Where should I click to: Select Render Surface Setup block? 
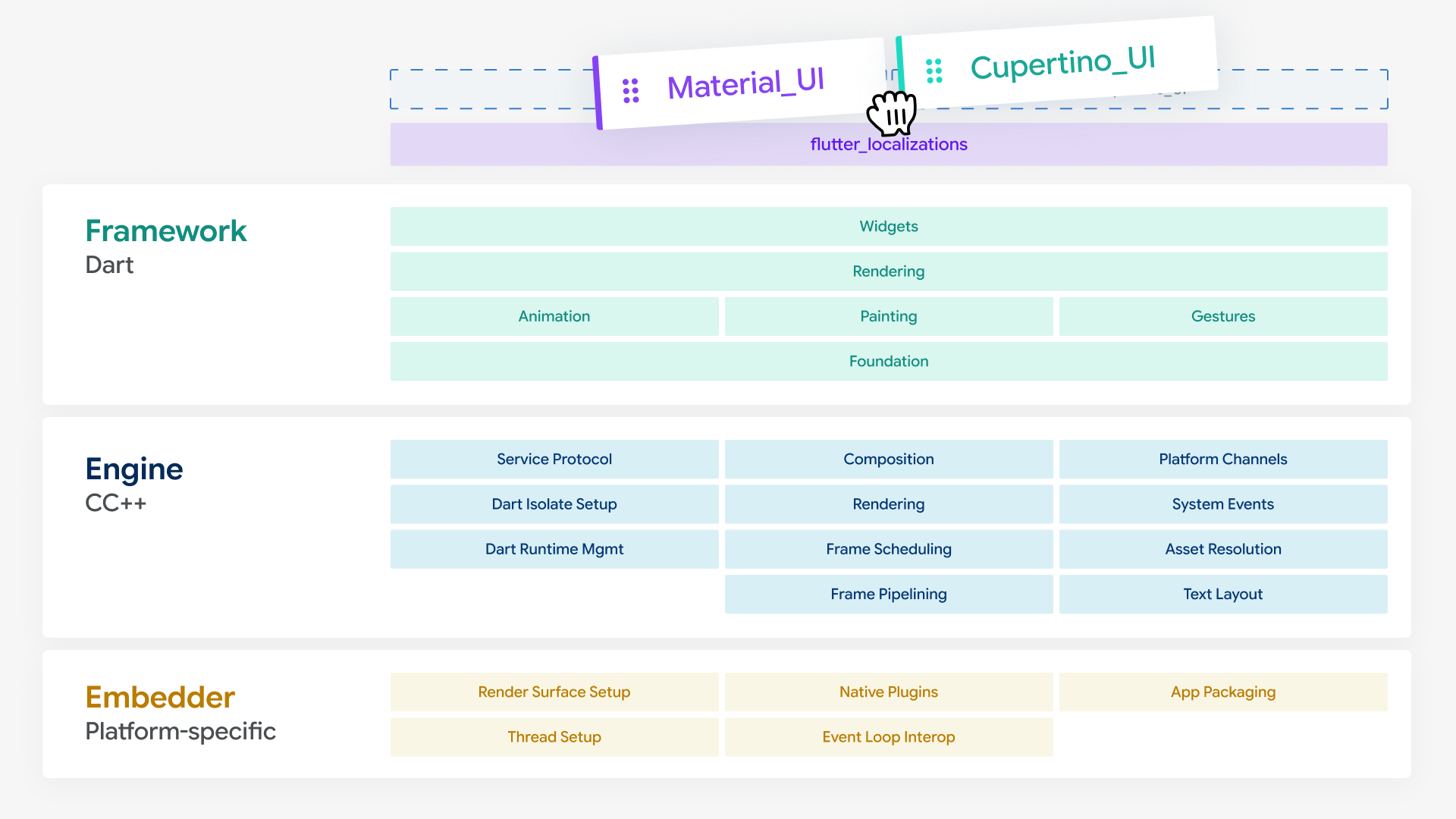click(554, 692)
